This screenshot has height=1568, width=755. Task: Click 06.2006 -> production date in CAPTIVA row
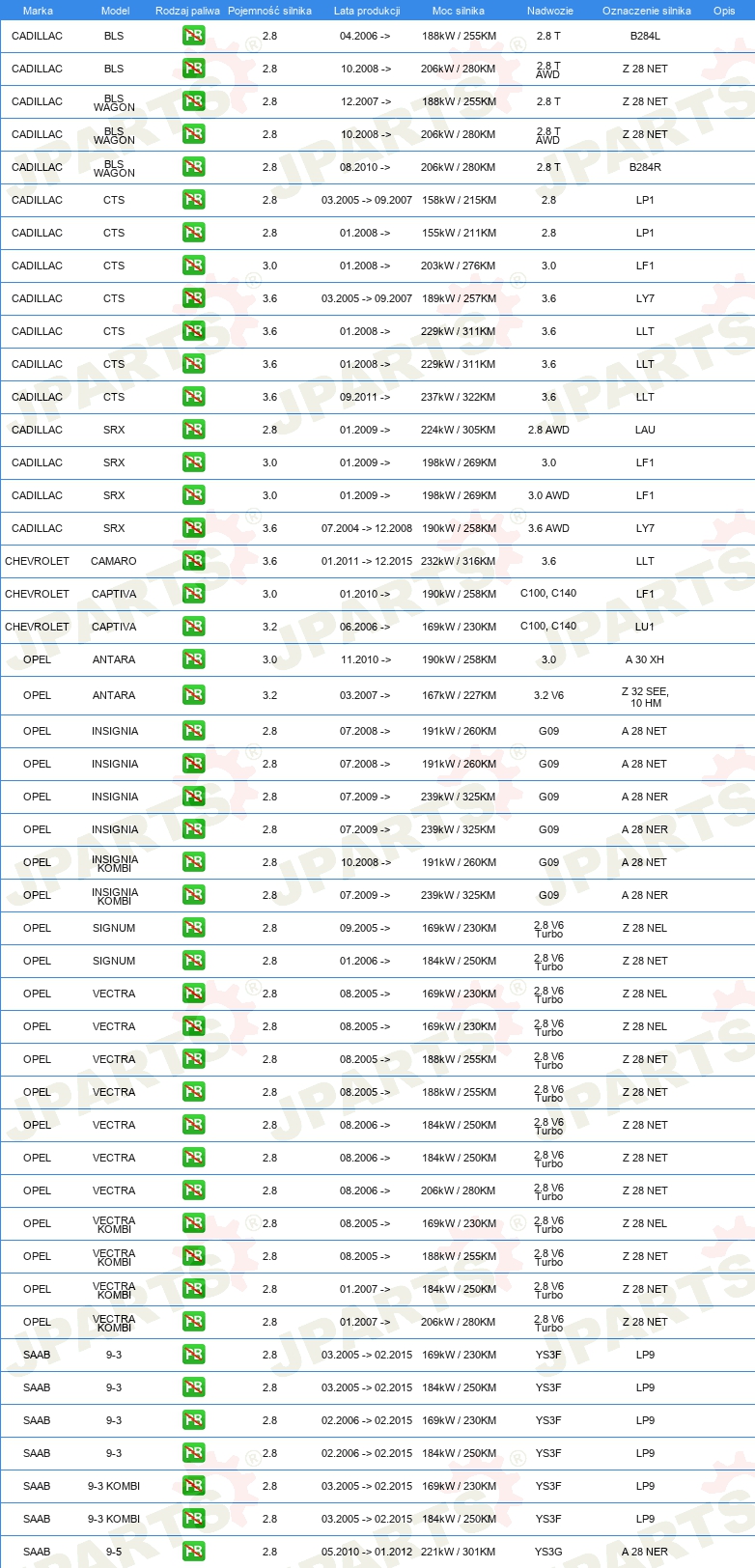tap(366, 627)
